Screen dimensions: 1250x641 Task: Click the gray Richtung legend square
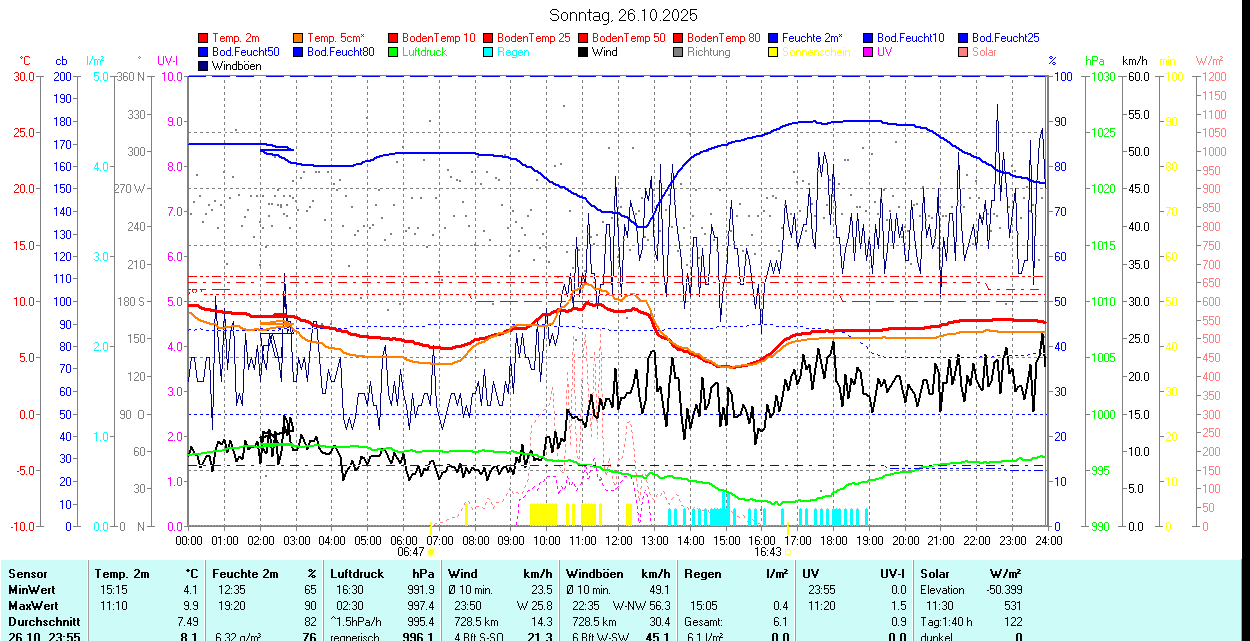click(x=679, y=52)
